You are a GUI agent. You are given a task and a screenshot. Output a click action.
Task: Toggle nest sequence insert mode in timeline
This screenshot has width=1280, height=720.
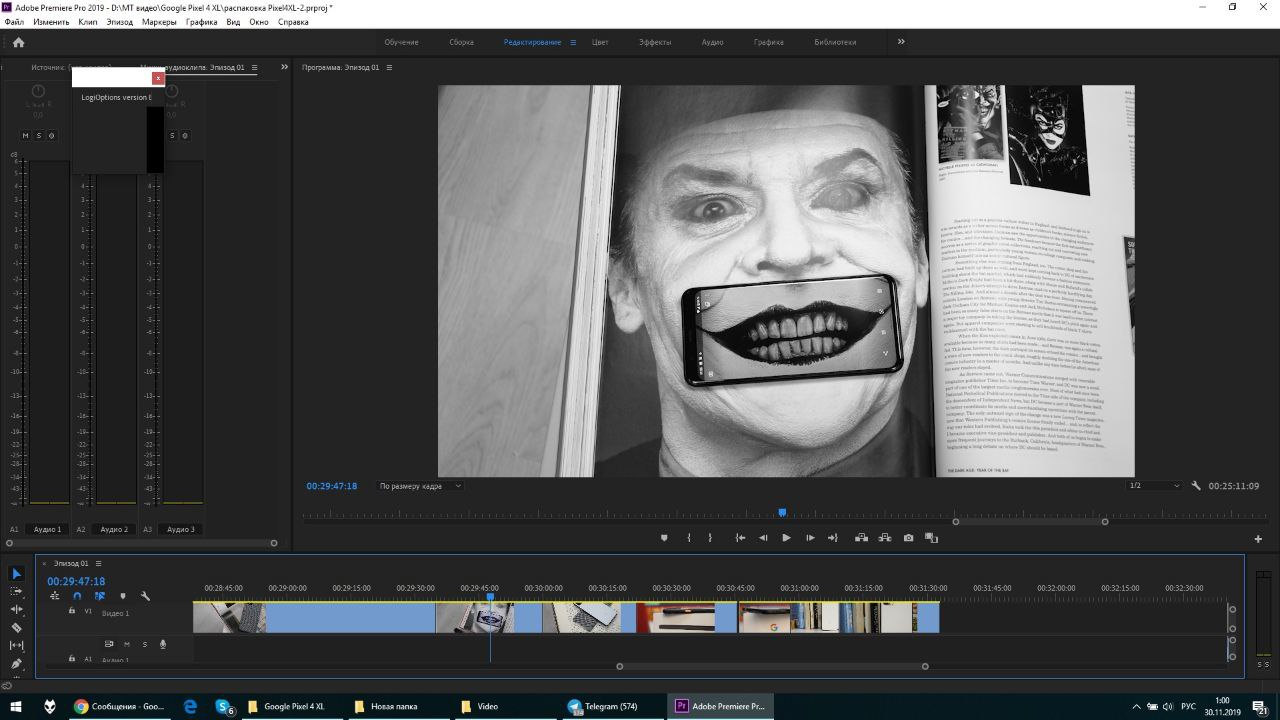click(55, 596)
